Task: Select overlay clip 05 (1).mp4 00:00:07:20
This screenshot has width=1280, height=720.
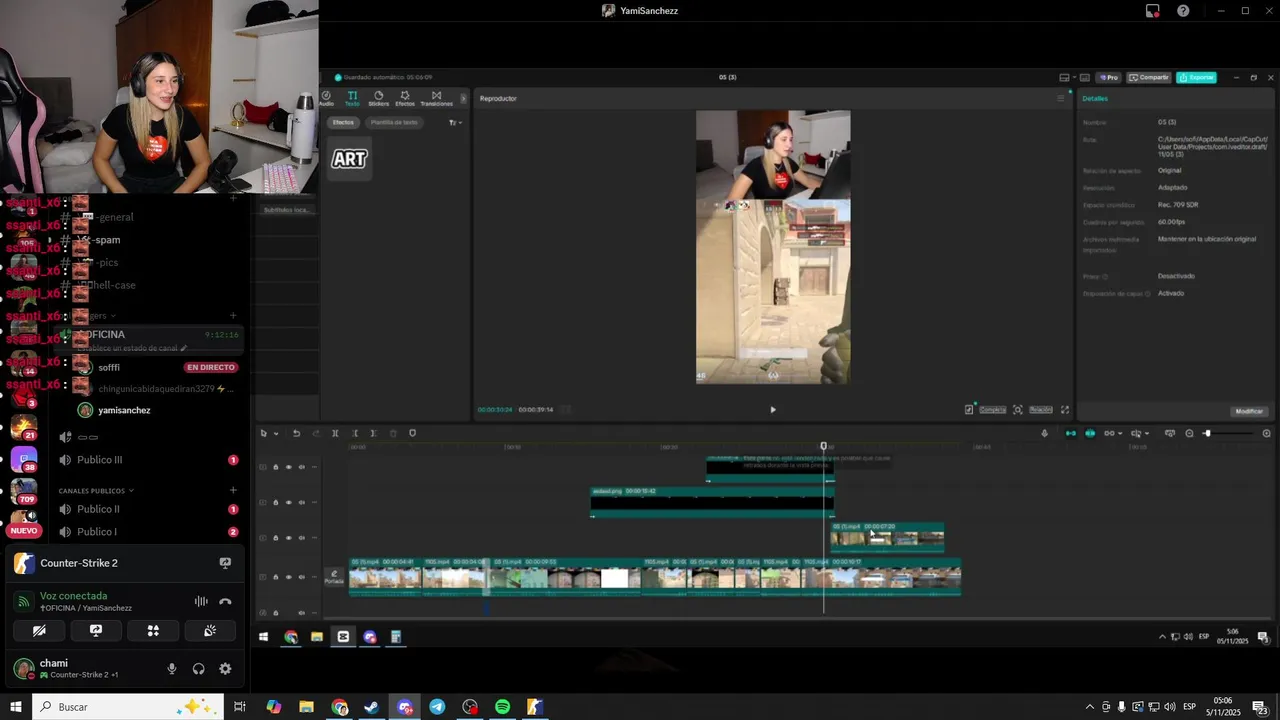Action: coord(887,537)
